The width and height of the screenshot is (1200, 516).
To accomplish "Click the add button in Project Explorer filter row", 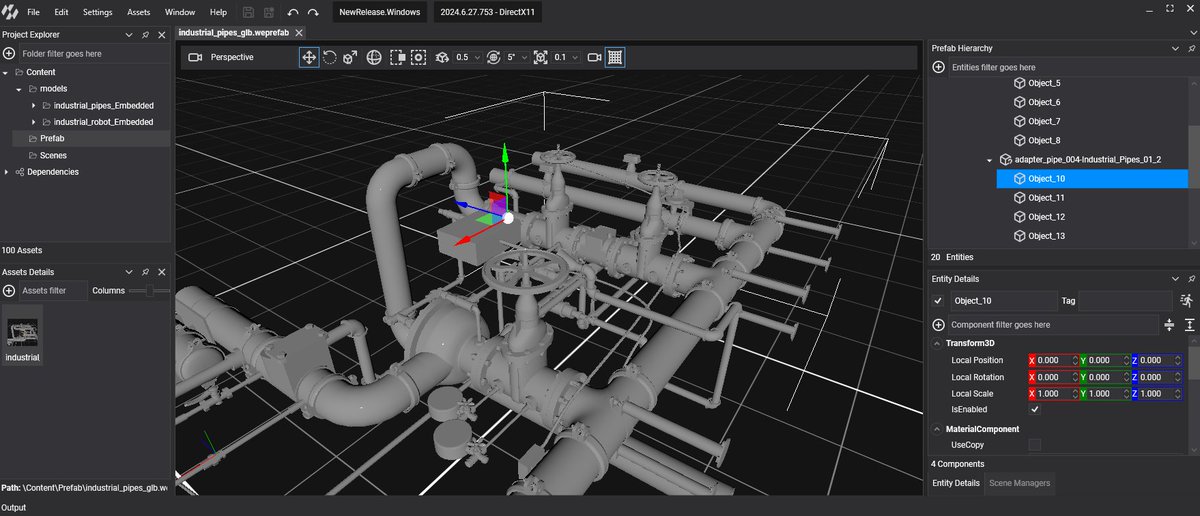I will pyautogui.click(x=9, y=53).
